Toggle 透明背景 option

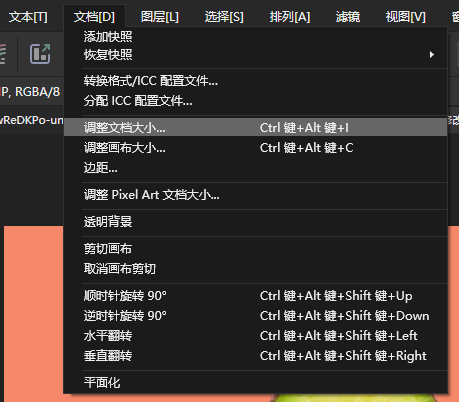[255, 222]
